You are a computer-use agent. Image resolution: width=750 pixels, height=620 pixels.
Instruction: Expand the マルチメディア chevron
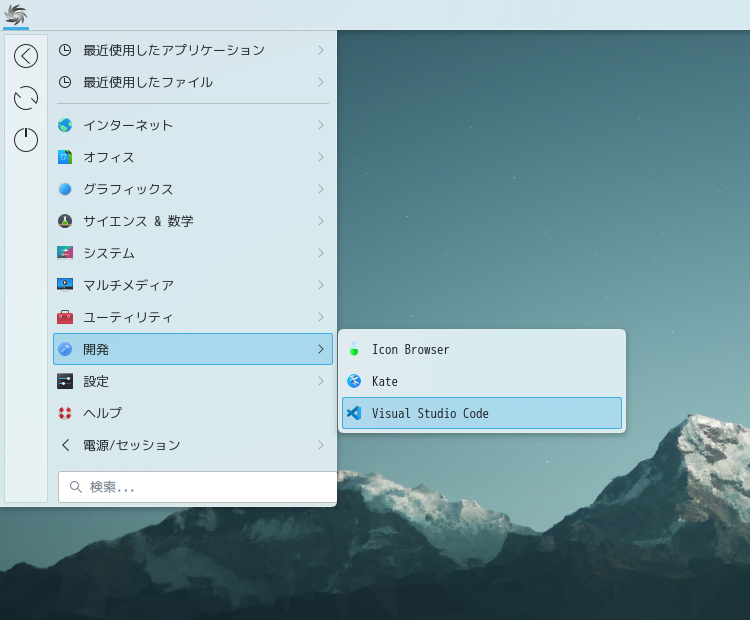click(x=321, y=285)
